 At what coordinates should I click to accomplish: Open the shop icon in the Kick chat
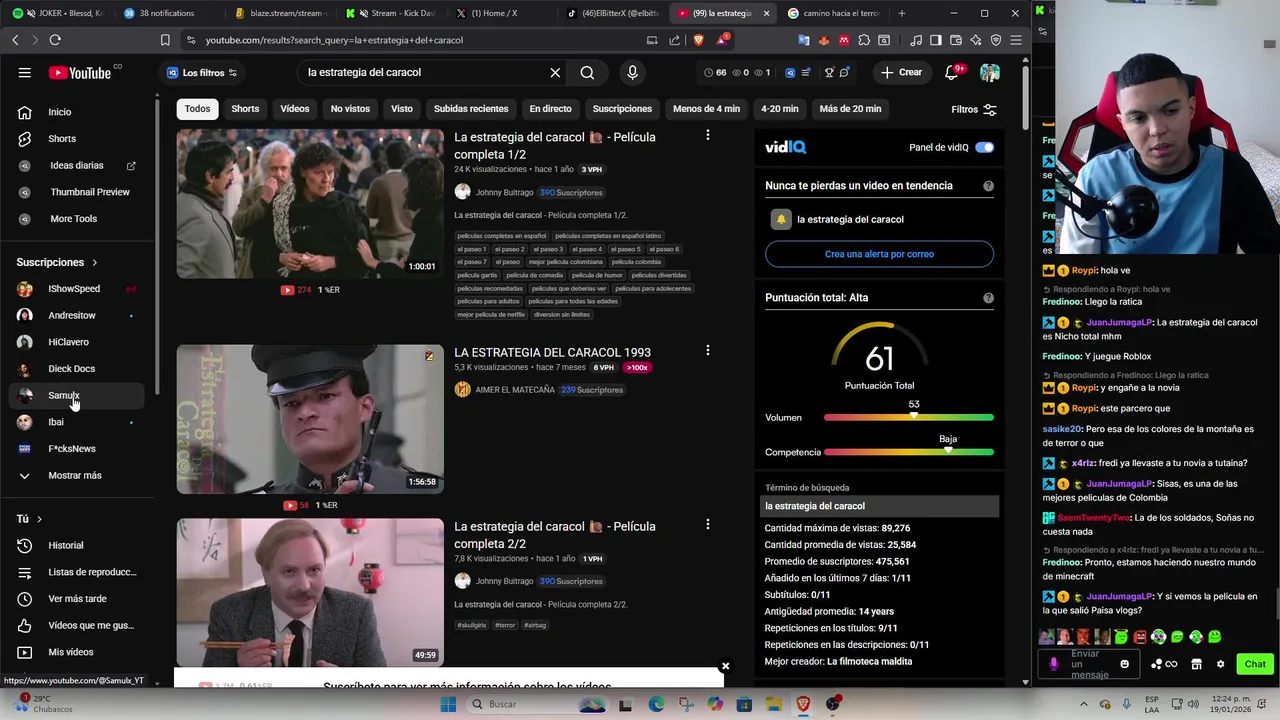pos(1196,664)
